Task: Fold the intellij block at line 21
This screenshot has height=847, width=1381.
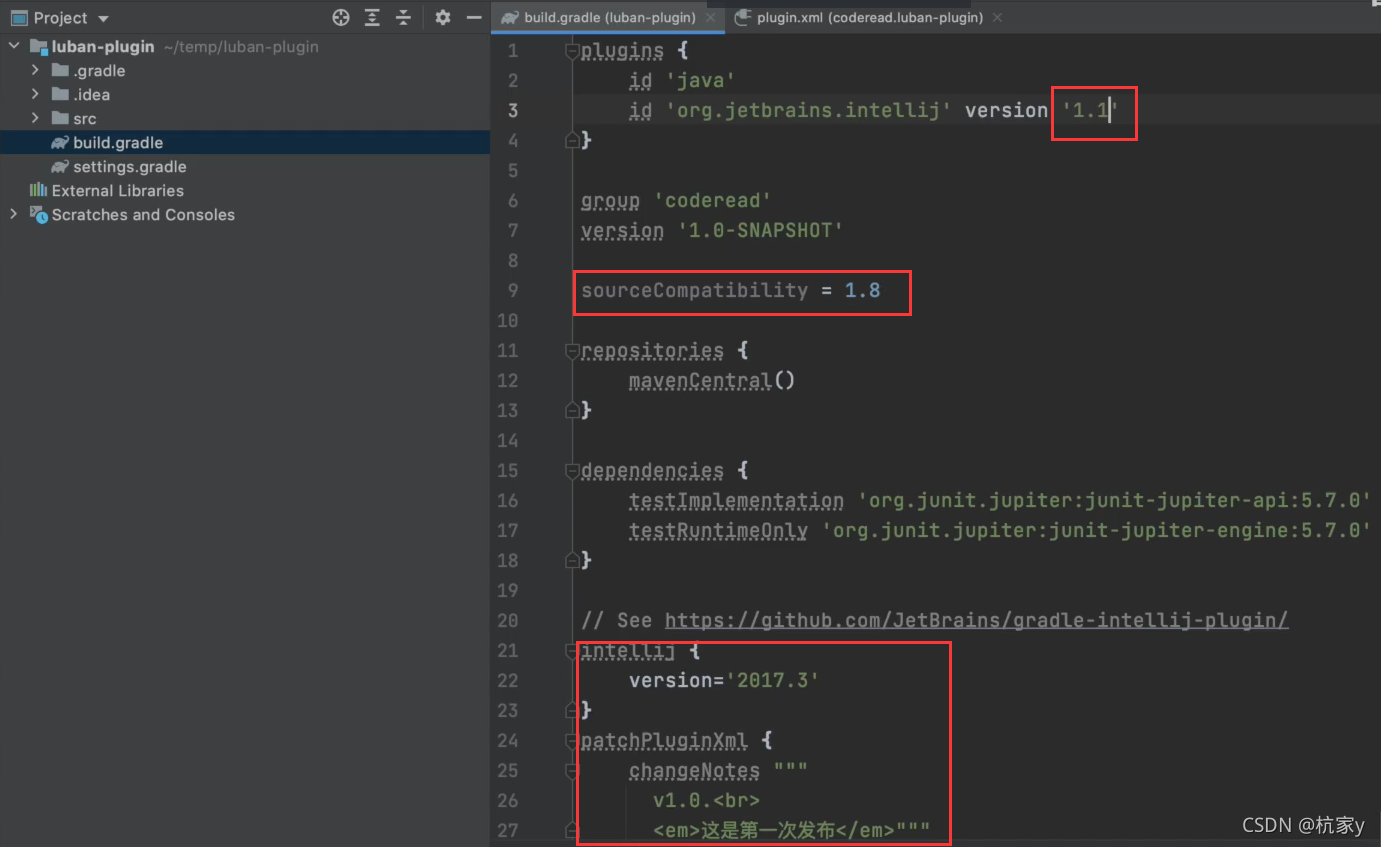Action: click(572, 650)
